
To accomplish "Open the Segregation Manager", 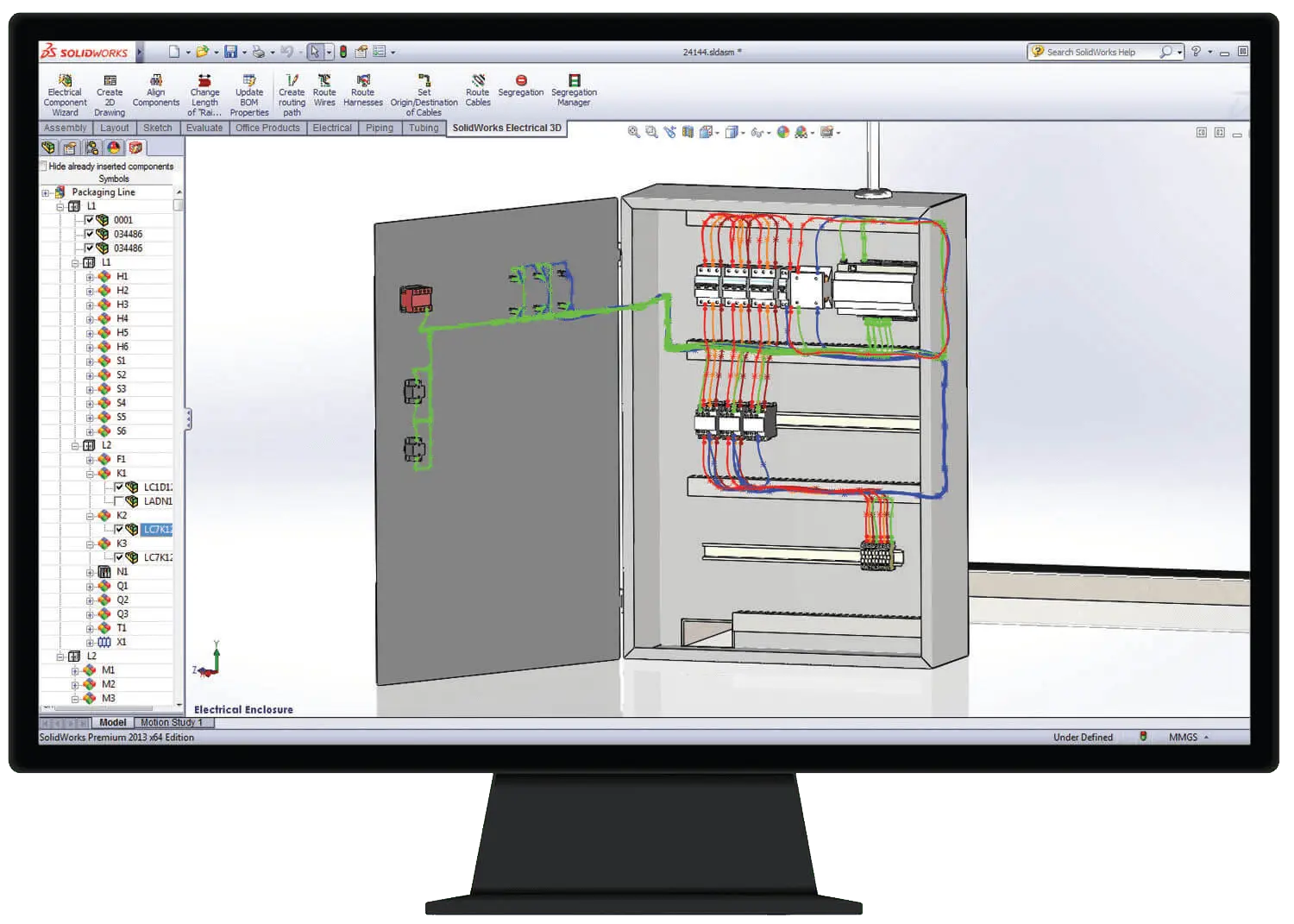I will coord(574,91).
